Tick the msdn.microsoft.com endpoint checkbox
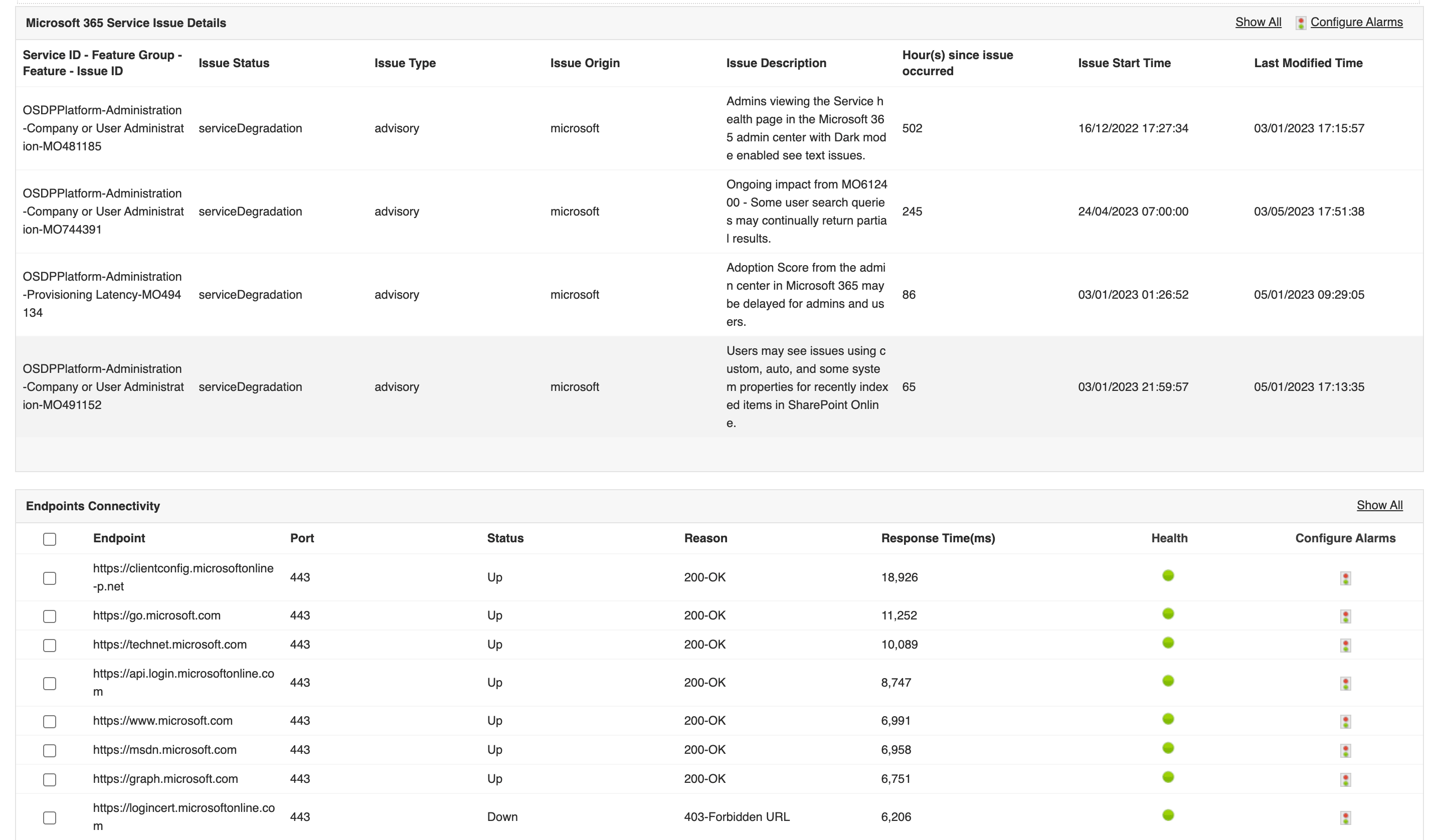This screenshot has height=840, width=1439. coord(50,751)
